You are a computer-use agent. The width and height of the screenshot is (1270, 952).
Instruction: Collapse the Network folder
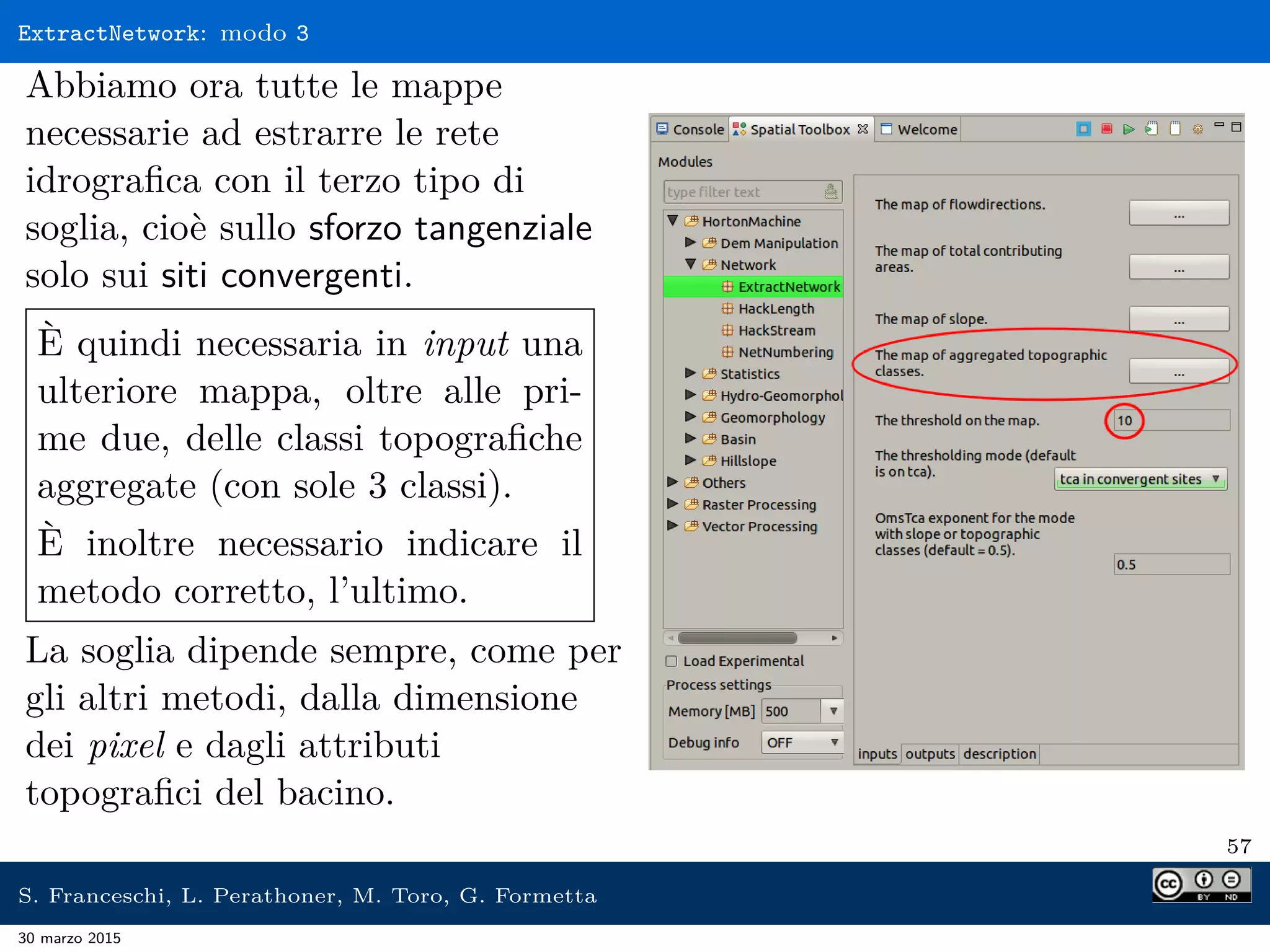[x=691, y=264]
